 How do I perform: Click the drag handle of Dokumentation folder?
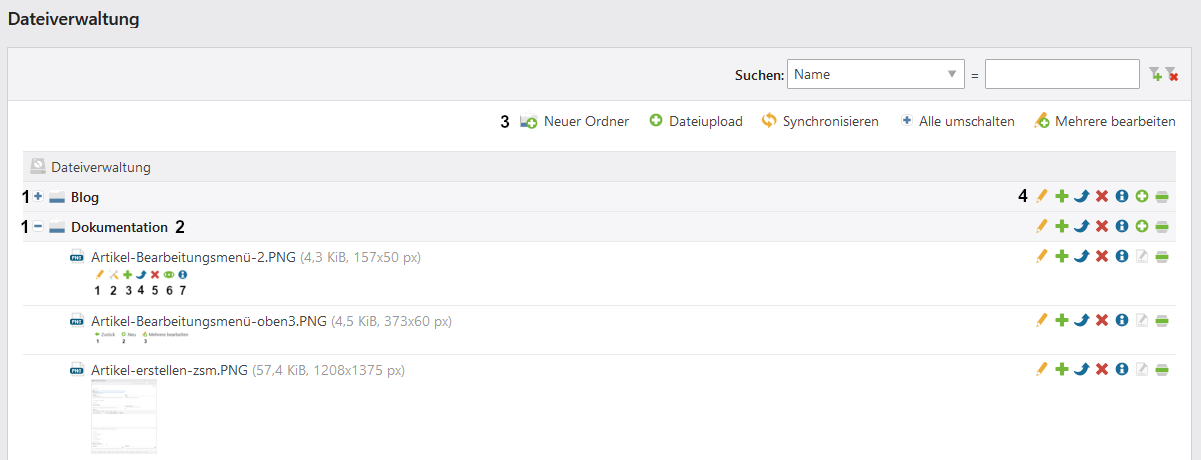[x=1161, y=227]
